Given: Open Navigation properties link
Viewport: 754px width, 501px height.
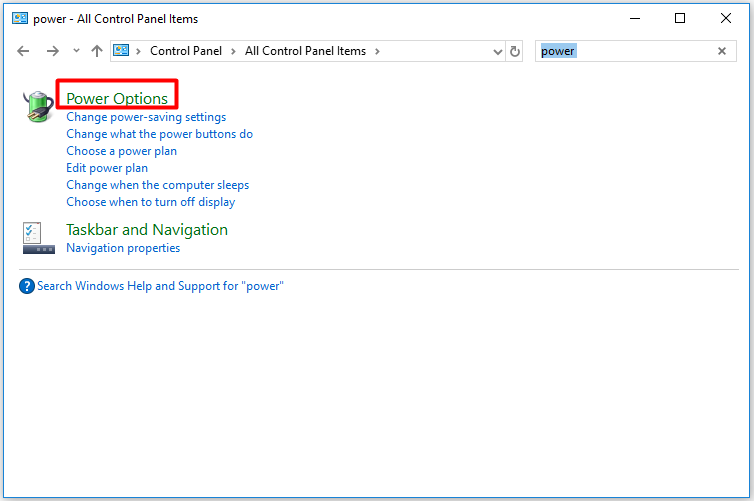Looking at the screenshot, I should tap(123, 248).
